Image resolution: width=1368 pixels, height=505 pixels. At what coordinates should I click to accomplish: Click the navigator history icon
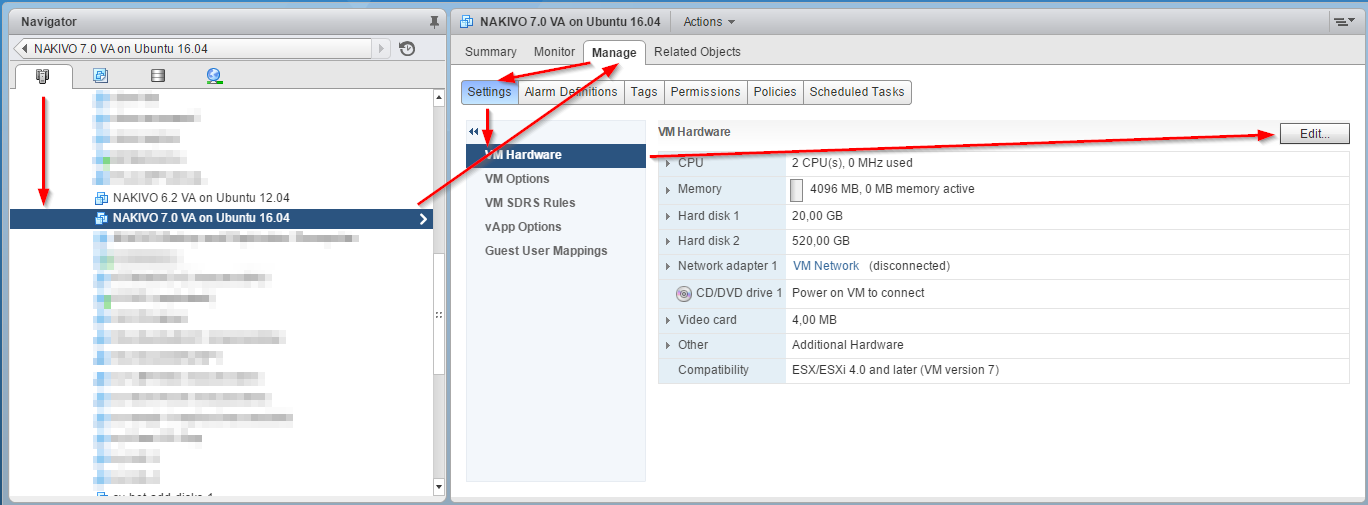[407, 48]
